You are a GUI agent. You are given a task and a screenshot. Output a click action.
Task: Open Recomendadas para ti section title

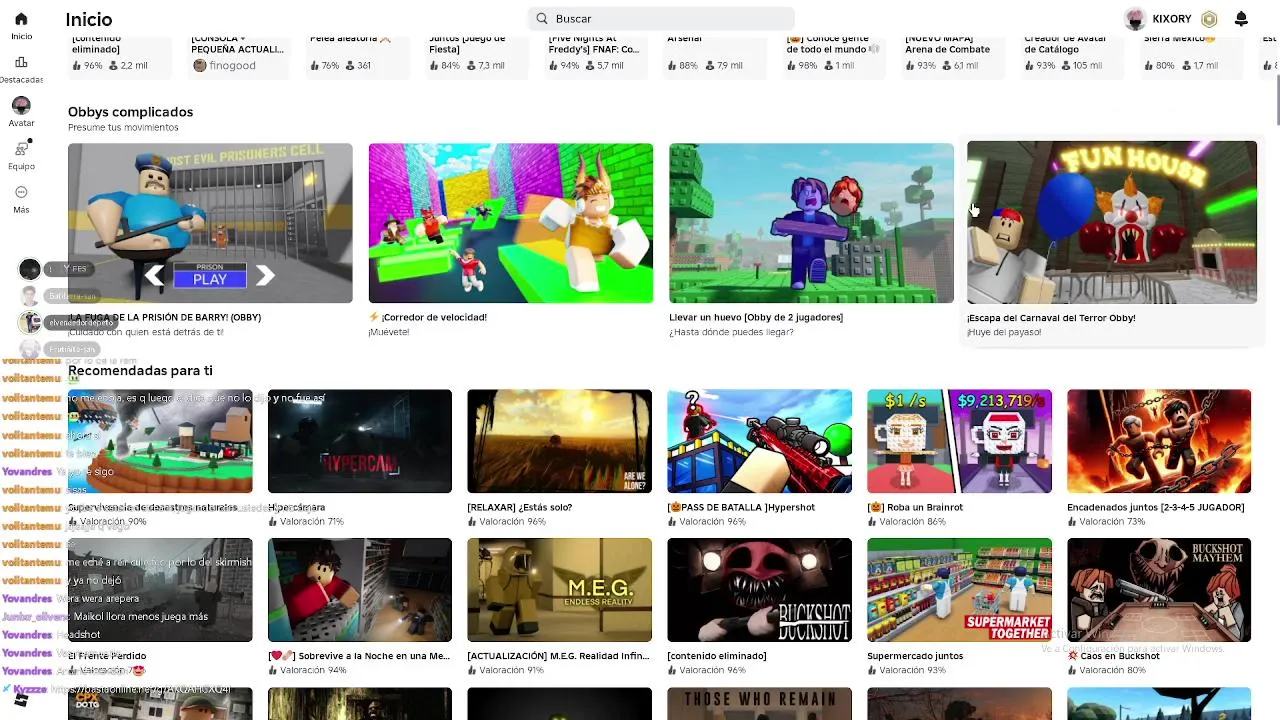[x=140, y=370]
